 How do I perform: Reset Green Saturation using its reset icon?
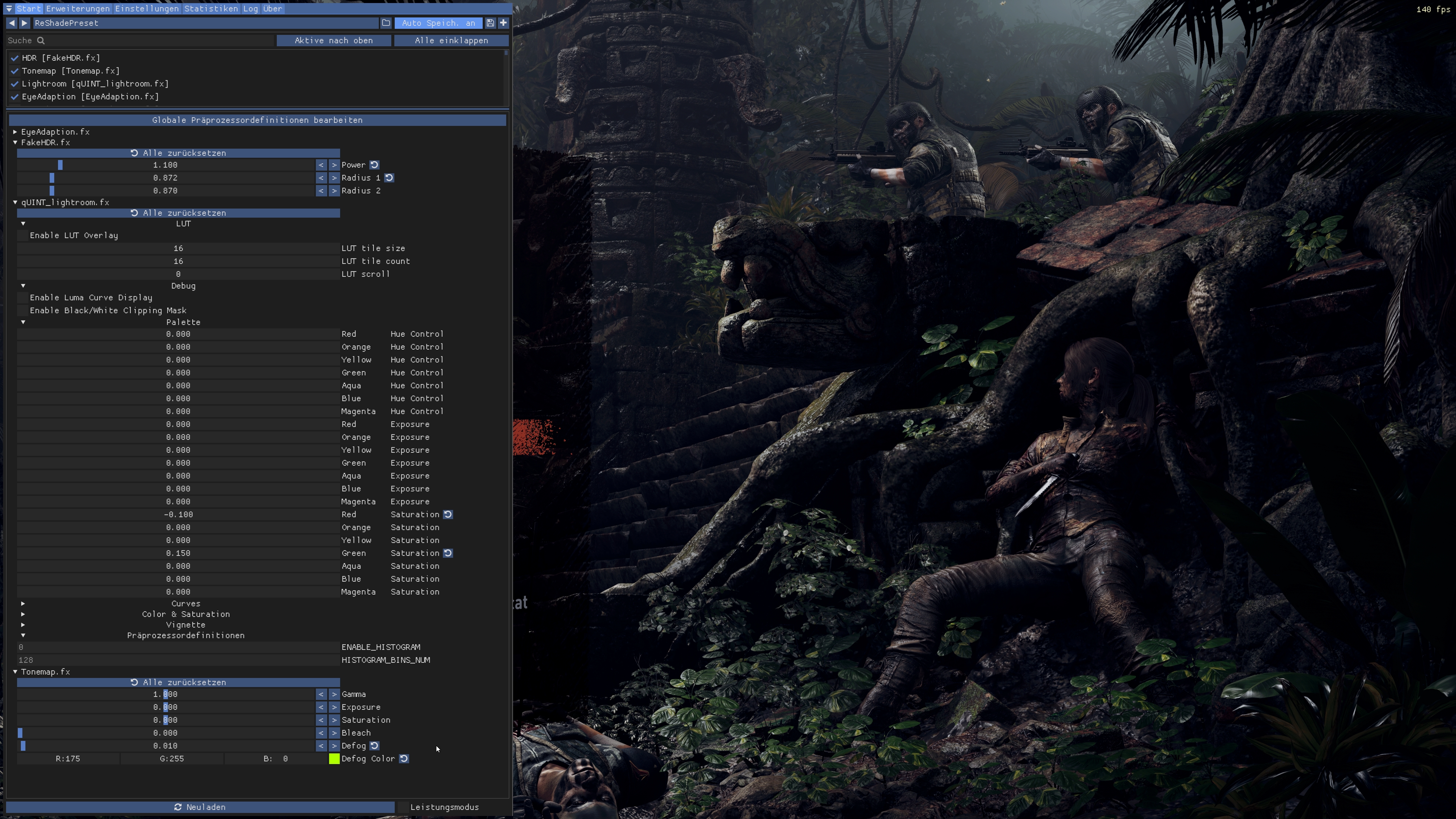point(448,553)
